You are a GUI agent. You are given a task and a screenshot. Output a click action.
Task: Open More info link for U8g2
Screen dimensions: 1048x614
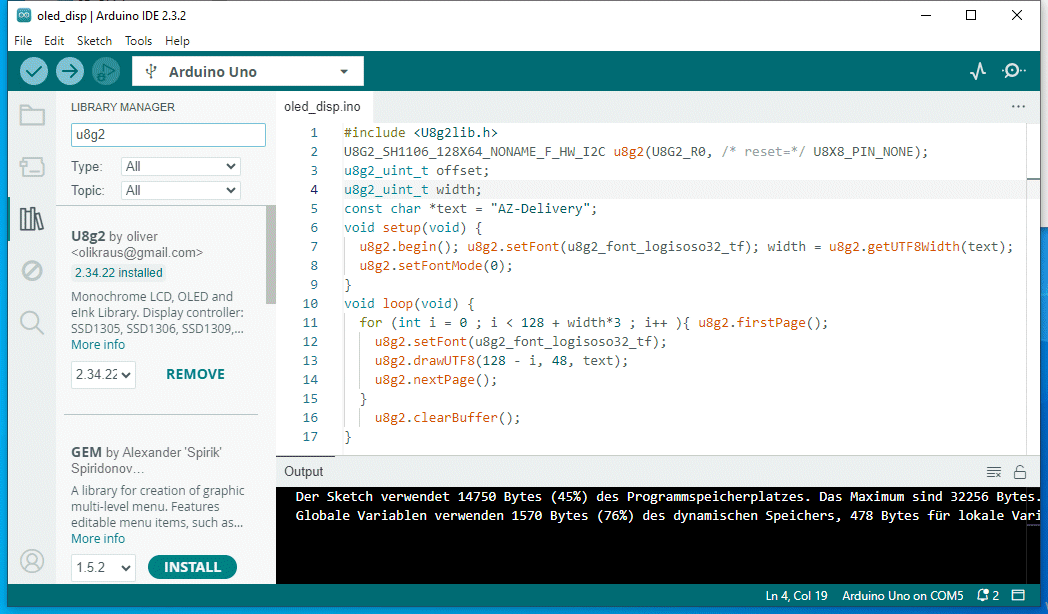pyautogui.click(x=98, y=345)
